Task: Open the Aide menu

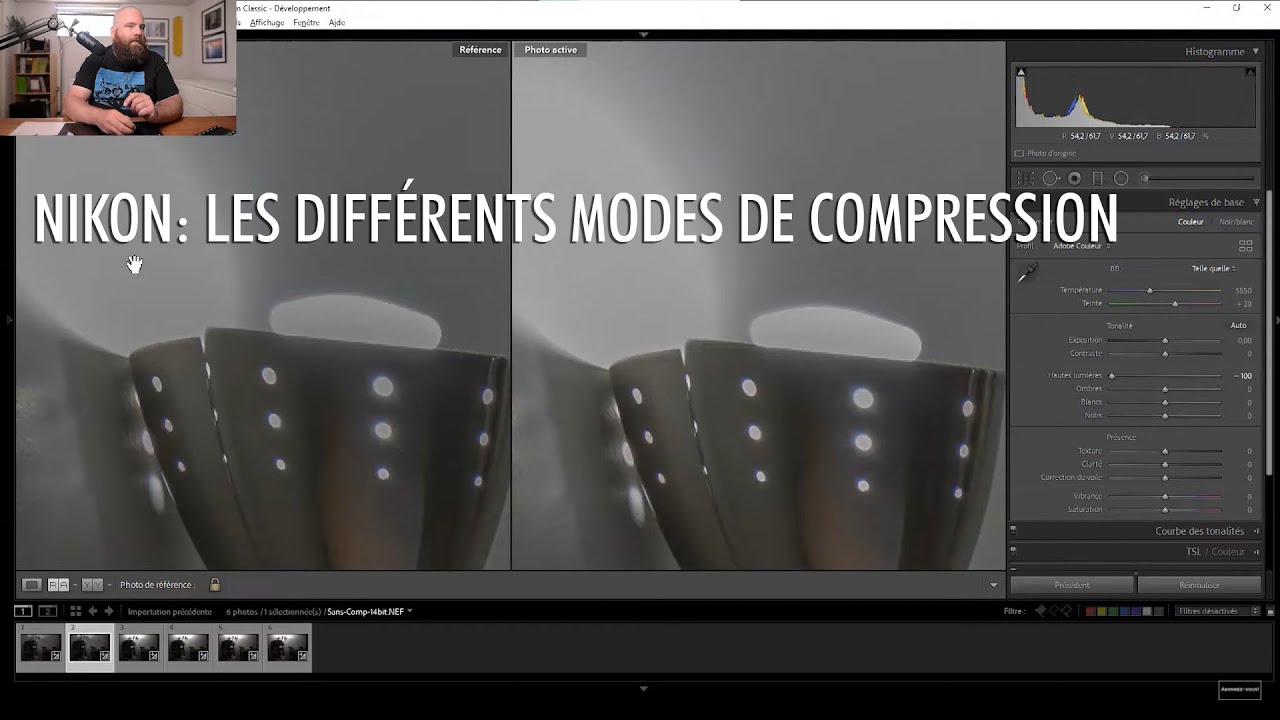Action: 337,22
